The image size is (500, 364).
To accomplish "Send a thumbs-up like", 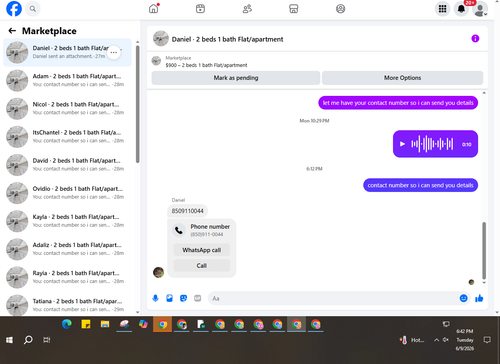I will [479, 298].
